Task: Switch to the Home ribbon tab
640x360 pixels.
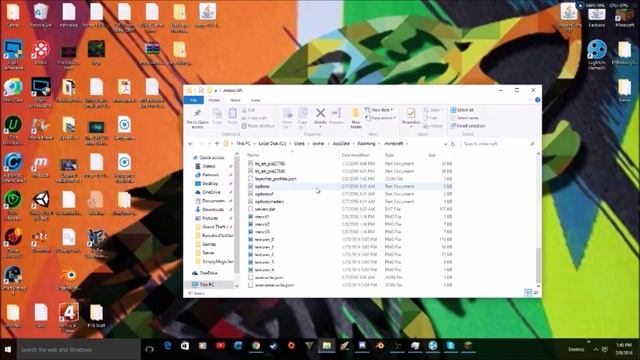Action: 214,100
